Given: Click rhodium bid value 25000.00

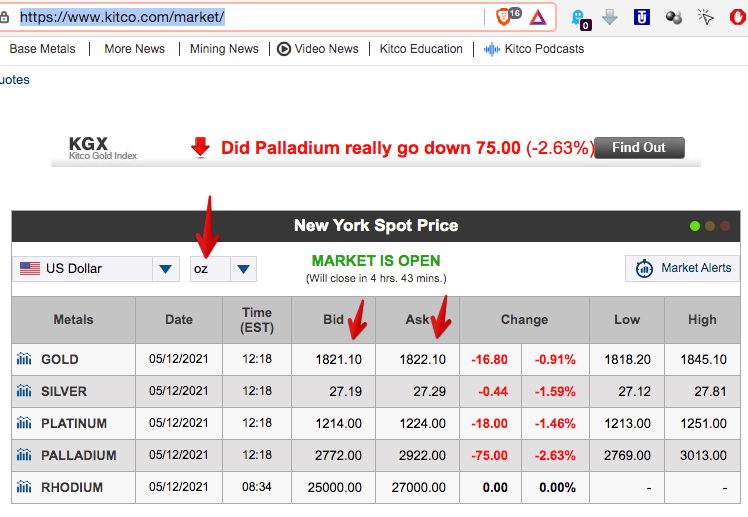Looking at the screenshot, I should 334,487.
